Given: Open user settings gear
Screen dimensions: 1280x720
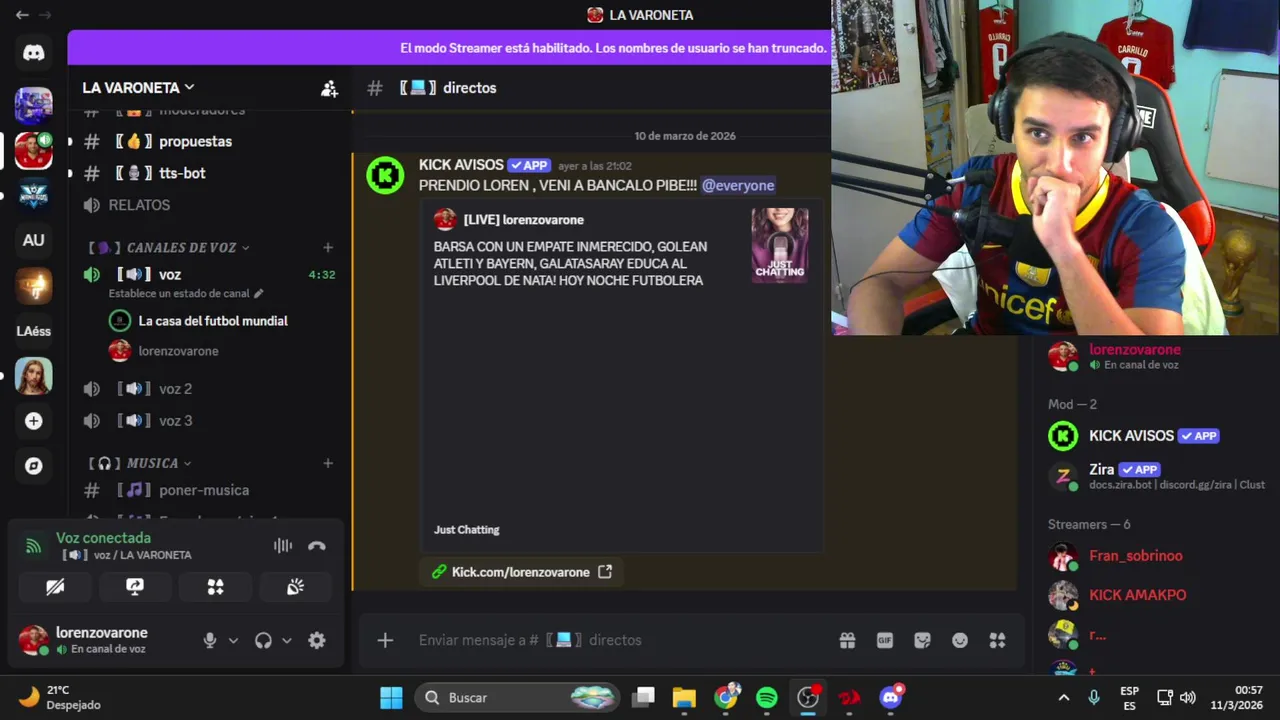Looking at the screenshot, I should click(x=317, y=641).
